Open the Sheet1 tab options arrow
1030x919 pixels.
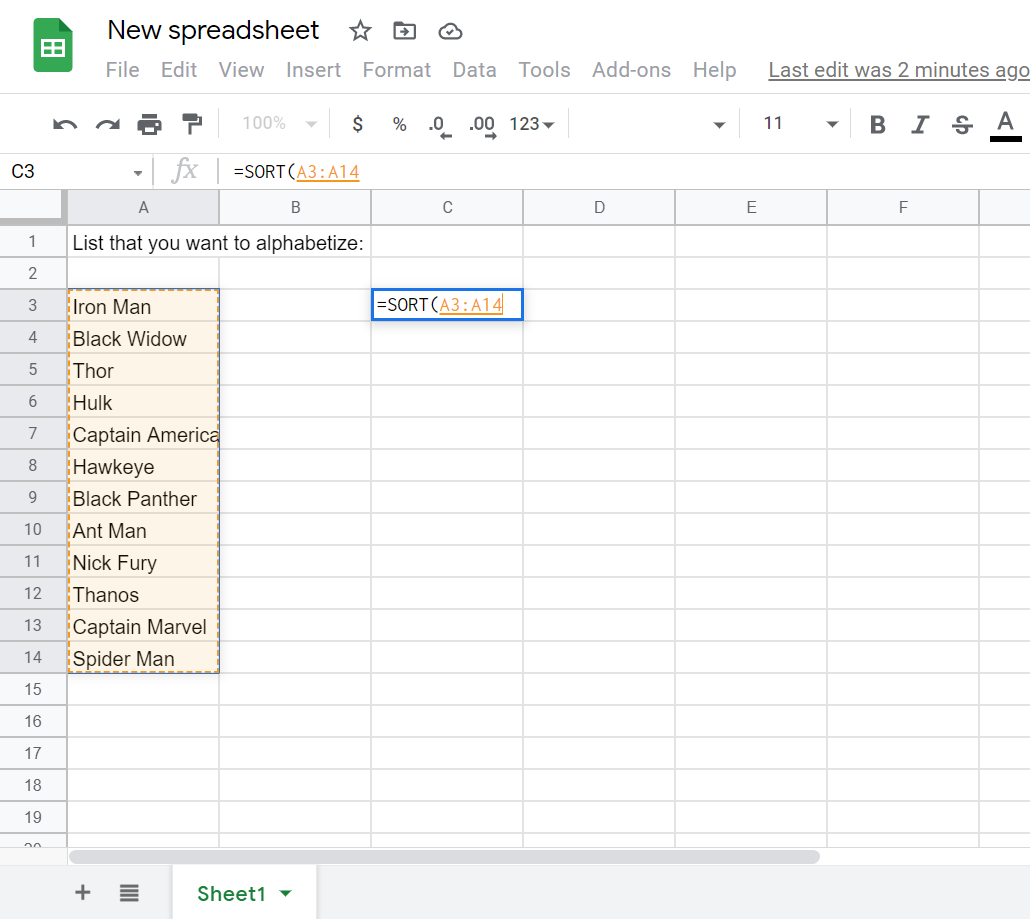click(x=286, y=893)
